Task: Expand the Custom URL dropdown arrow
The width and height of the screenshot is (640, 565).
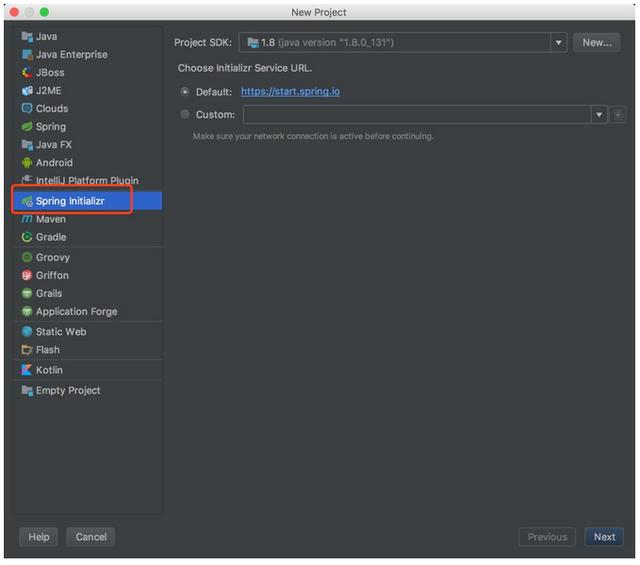Action: 599,115
